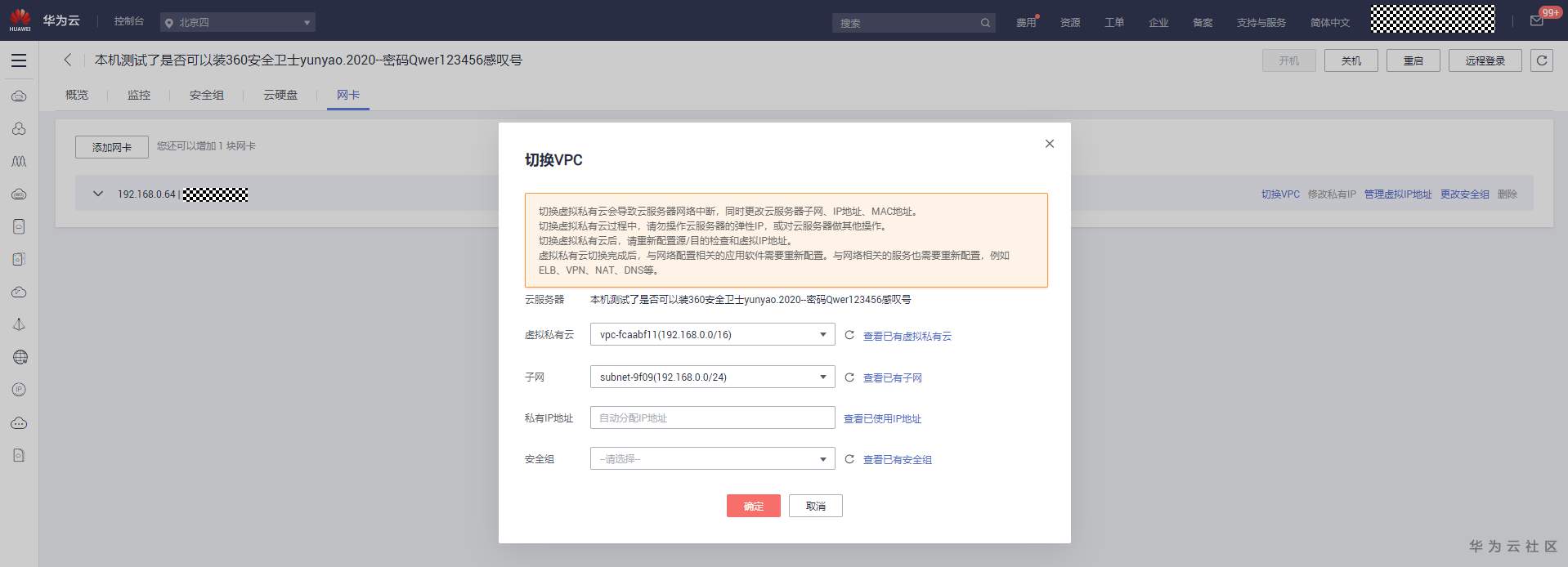Open the 查看已有安全组 link

click(898, 459)
